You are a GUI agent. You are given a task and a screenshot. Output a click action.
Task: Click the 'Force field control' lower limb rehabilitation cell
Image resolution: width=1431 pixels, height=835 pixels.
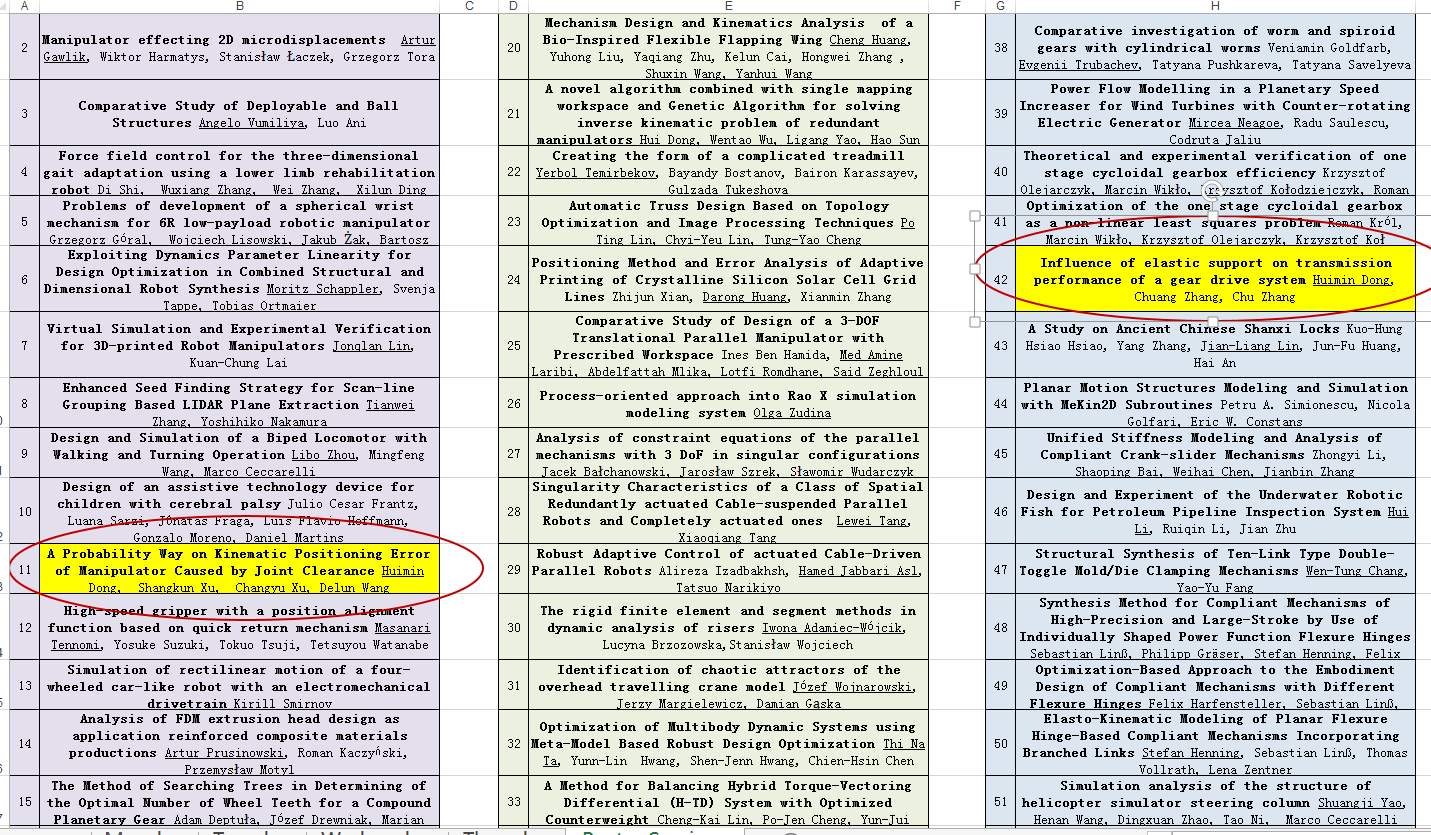tap(239, 171)
